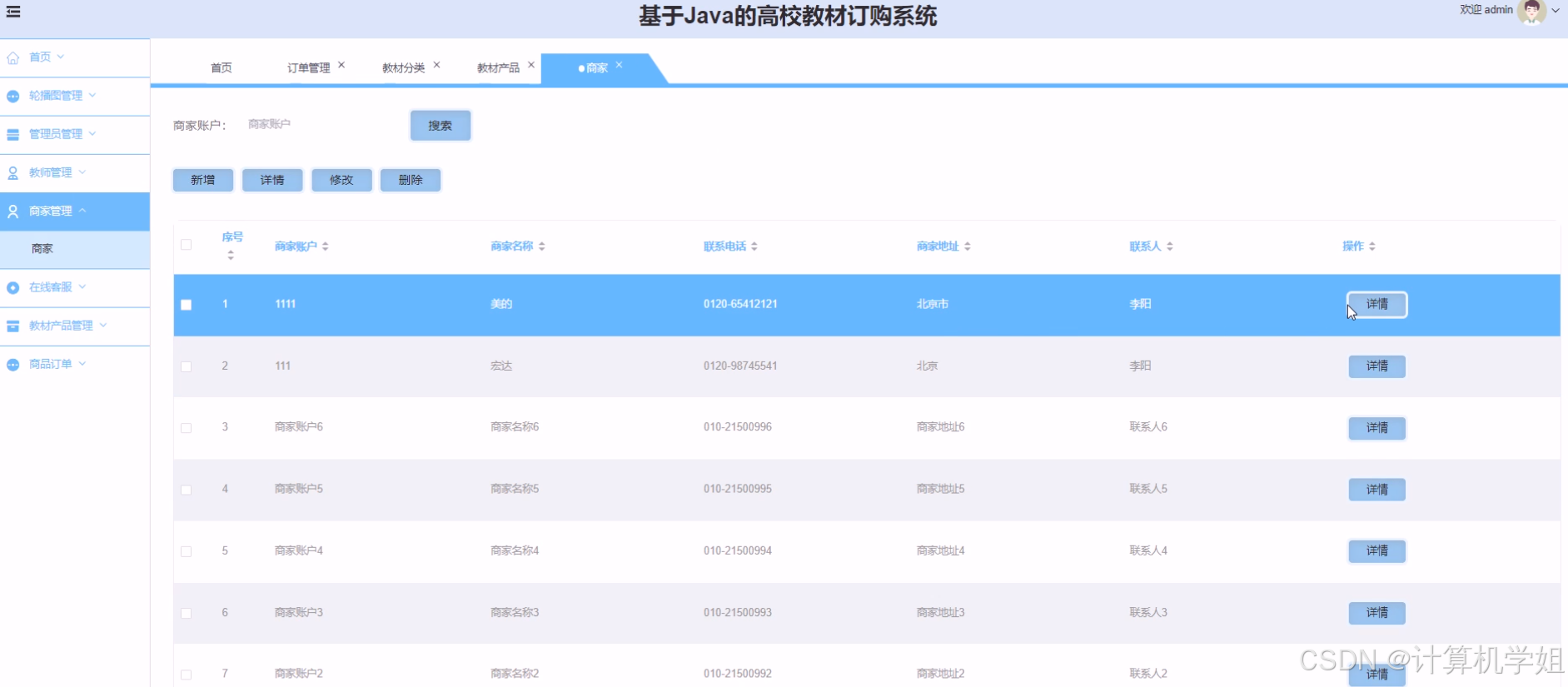This screenshot has width=1568, height=687.
Task: Sort by 商家名称 column arrows
Action: (542, 246)
